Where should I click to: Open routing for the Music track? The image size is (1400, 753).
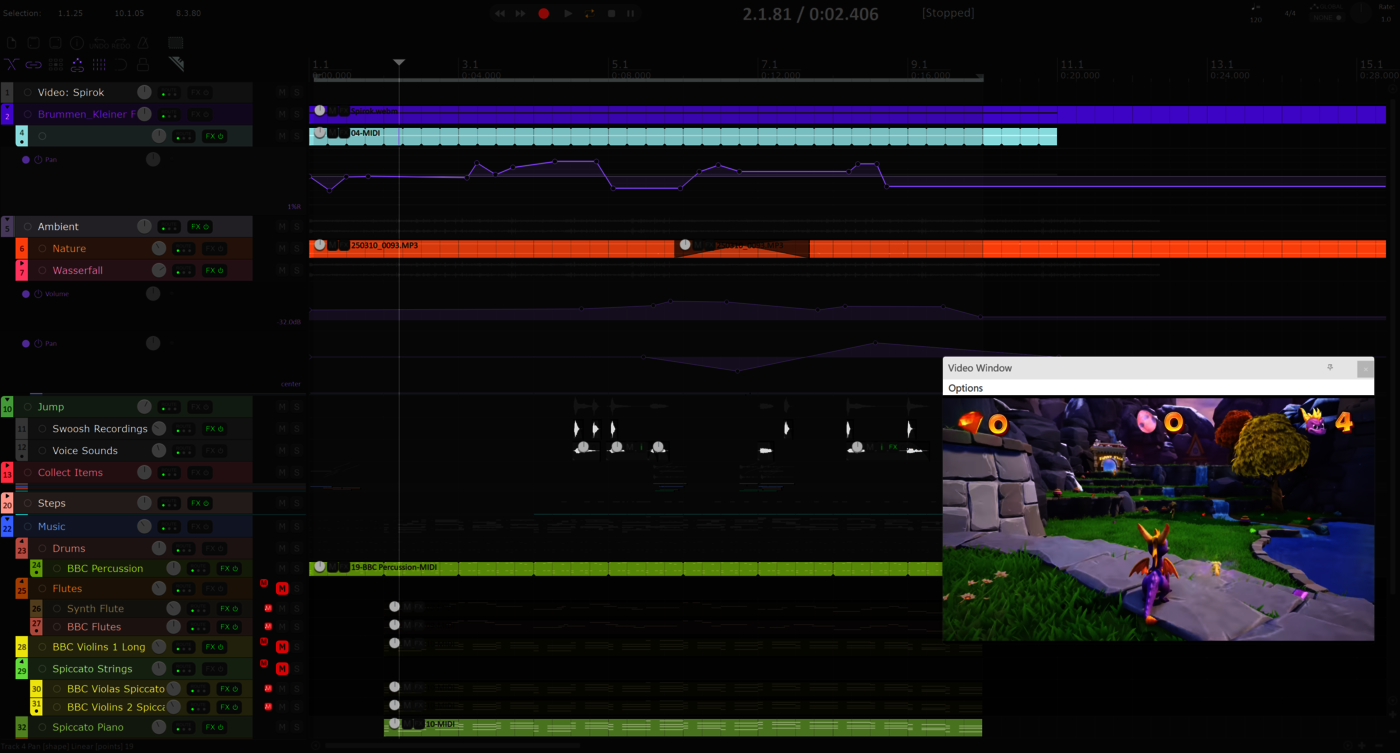point(169,527)
